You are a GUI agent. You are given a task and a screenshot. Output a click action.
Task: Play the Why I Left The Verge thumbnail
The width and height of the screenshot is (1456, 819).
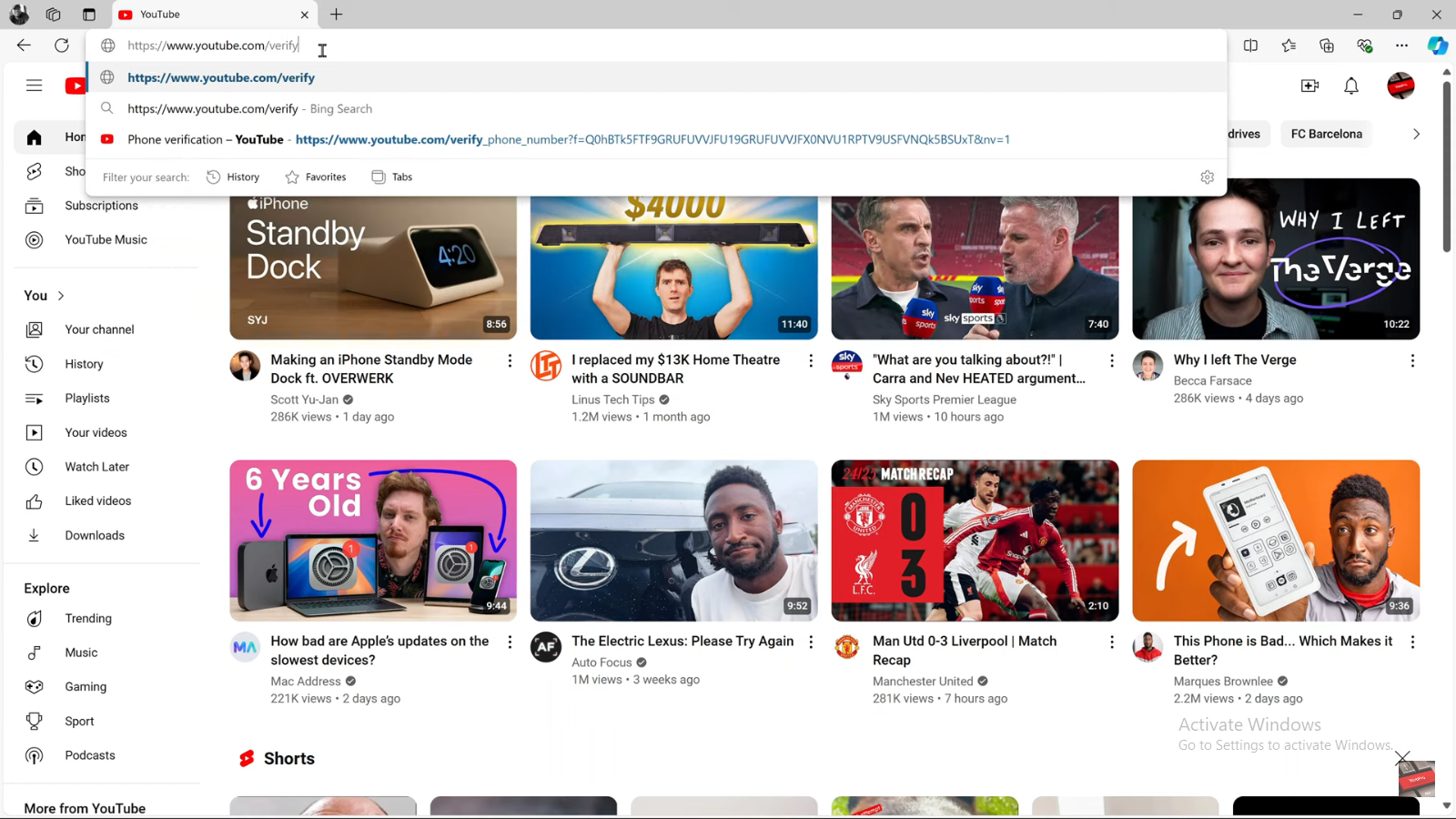click(x=1276, y=259)
